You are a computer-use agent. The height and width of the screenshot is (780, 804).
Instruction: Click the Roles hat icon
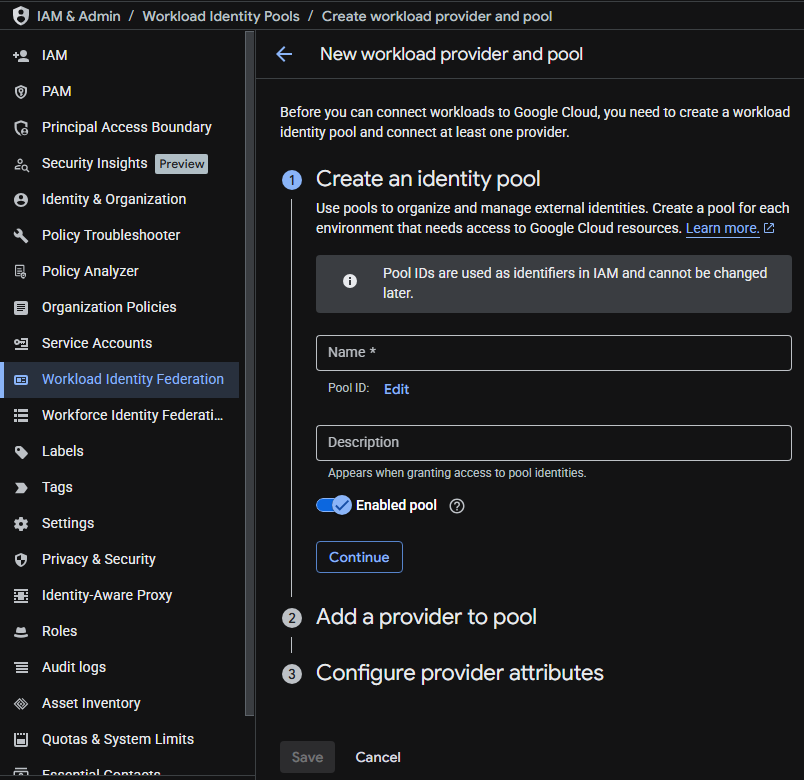click(x=21, y=631)
